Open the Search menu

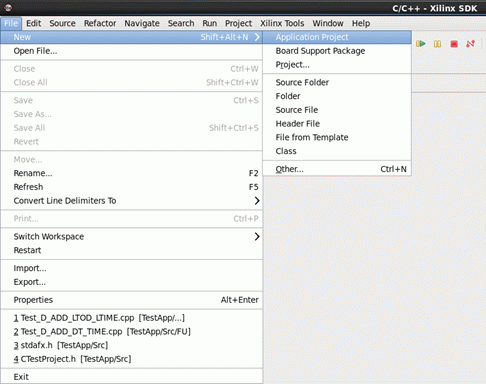(x=181, y=23)
